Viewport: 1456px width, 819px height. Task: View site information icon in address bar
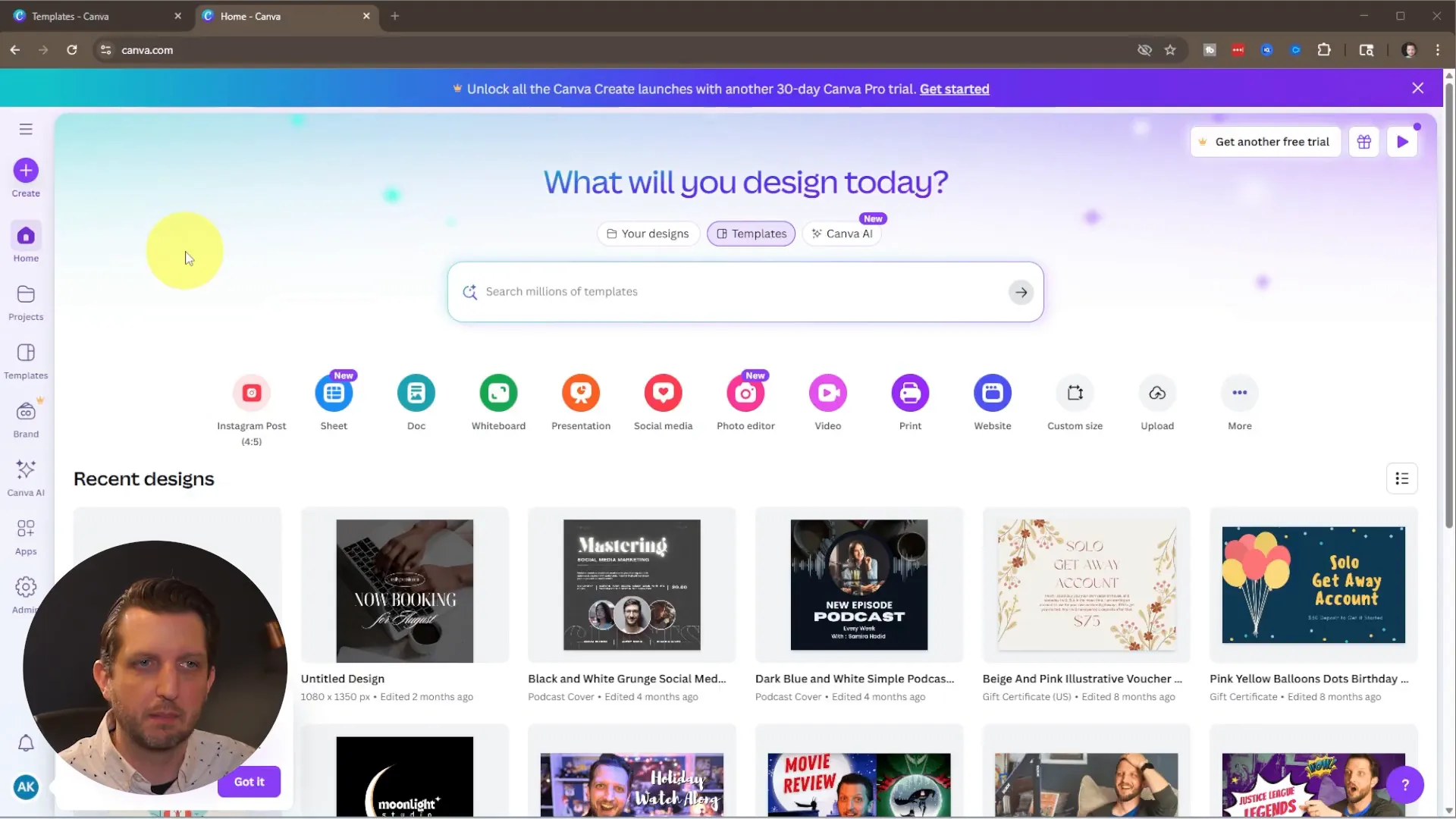(106, 50)
